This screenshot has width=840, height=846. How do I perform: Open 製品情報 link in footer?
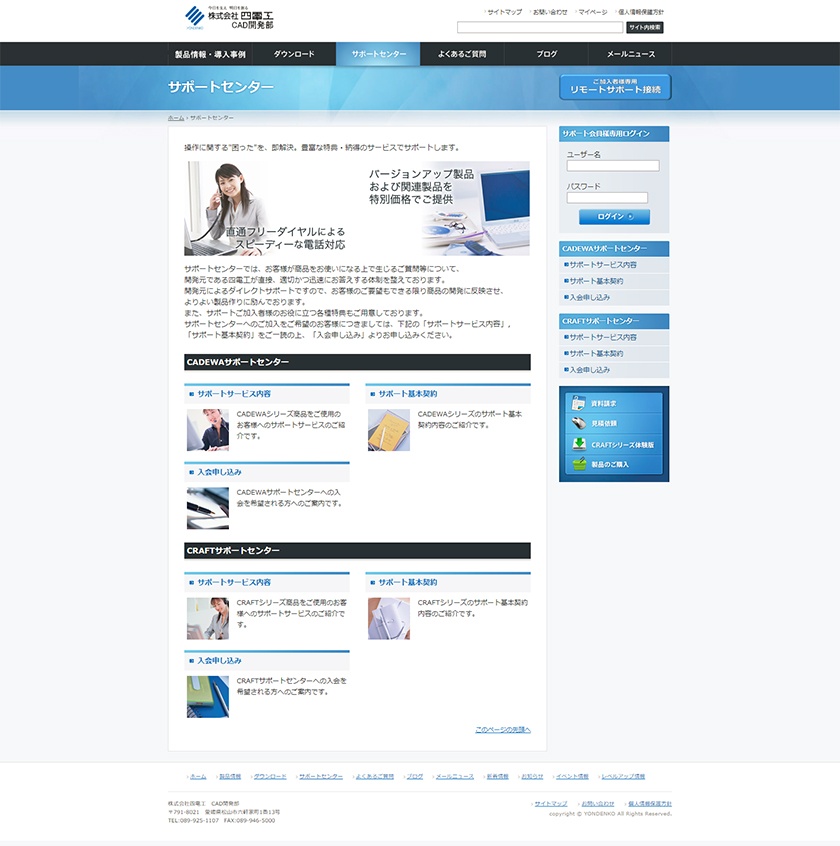pos(230,776)
